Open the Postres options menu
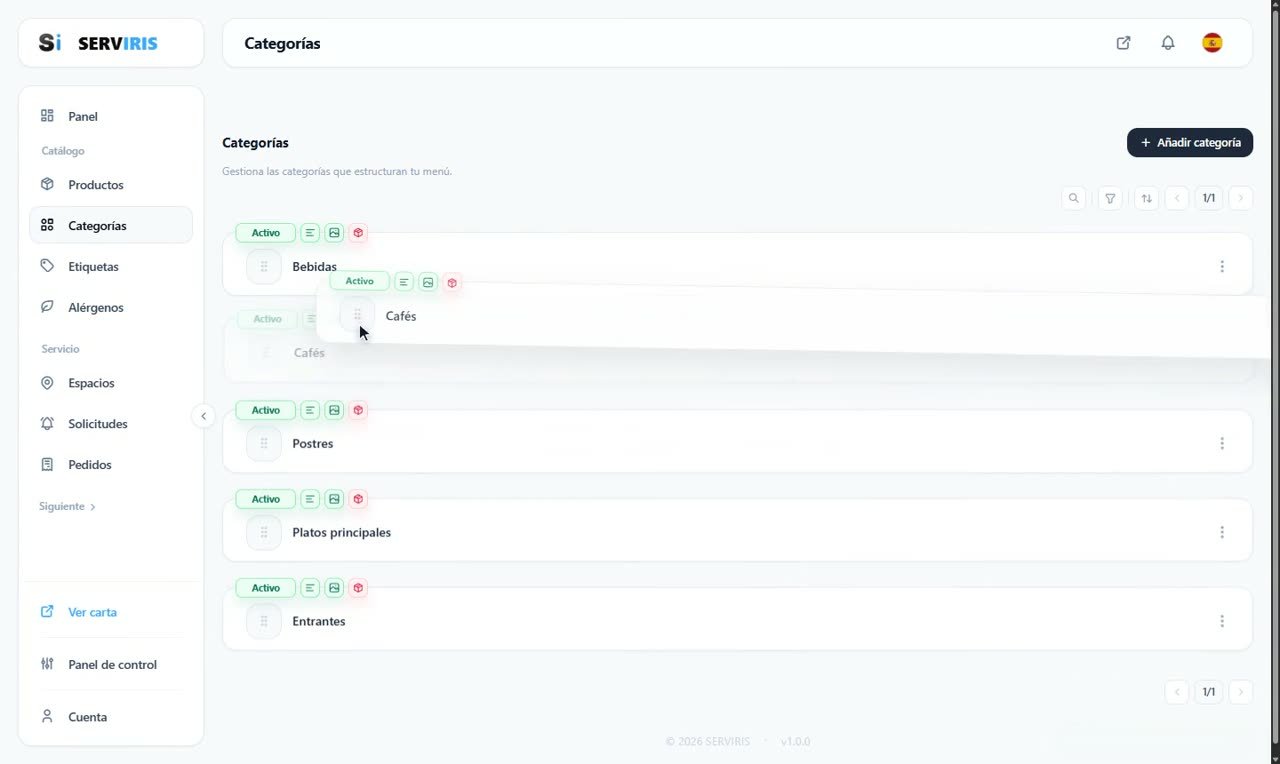This screenshot has height=764, width=1280. 1222,444
